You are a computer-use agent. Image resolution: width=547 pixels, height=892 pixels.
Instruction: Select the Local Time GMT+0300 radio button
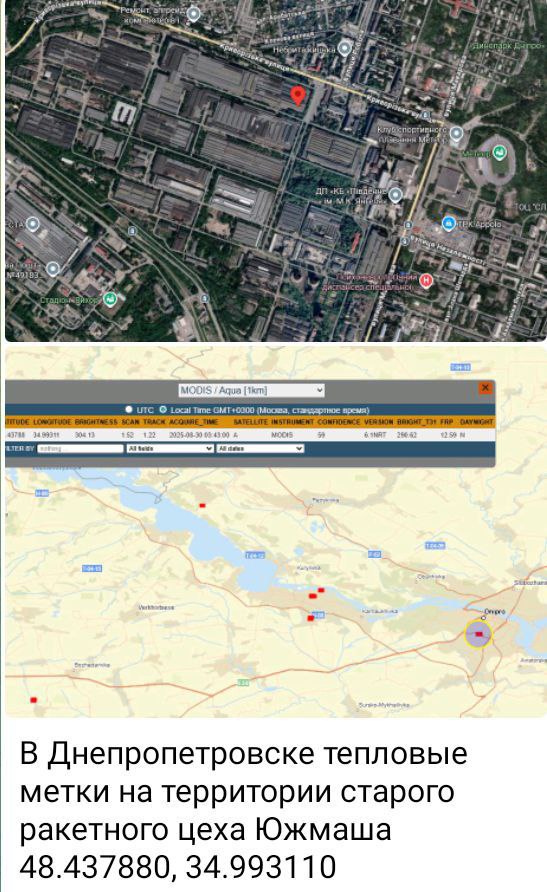point(163,410)
